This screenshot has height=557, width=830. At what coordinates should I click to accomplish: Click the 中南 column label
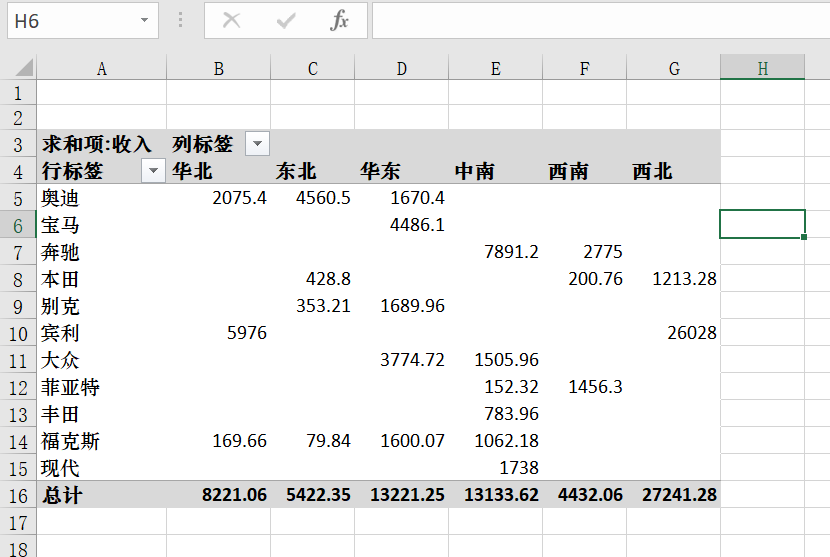tap(474, 171)
